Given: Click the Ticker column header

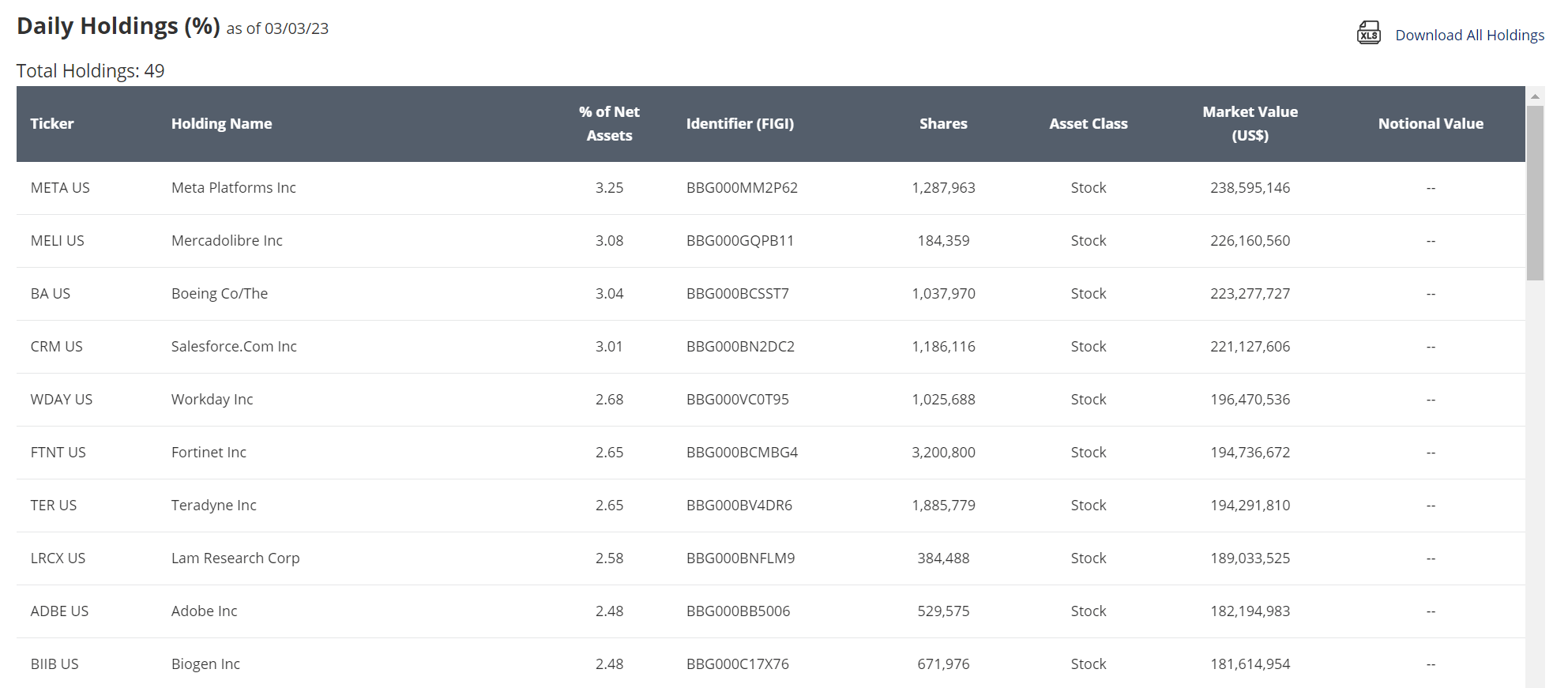Looking at the screenshot, I should 52,123.
